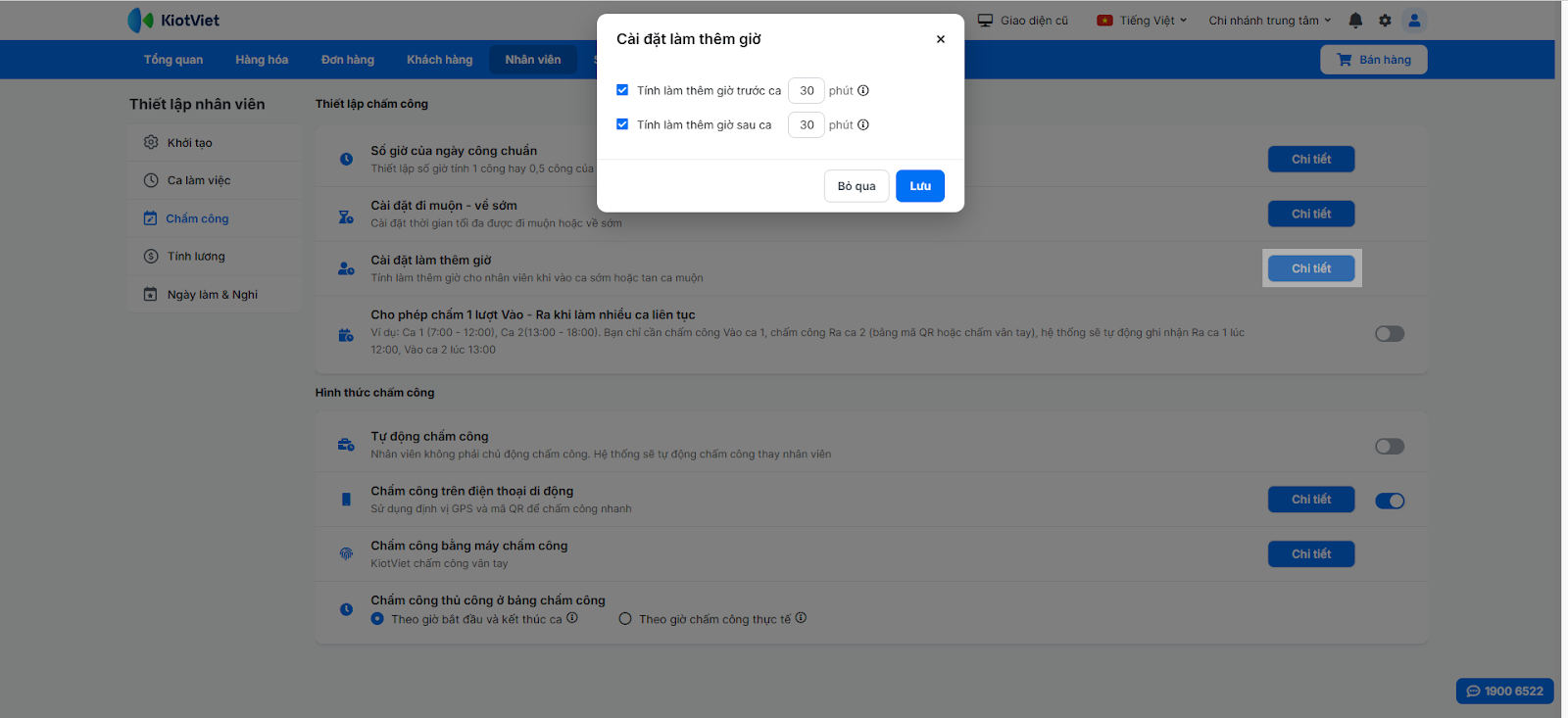Click the 'Chấm công bằng máy chấm công' title

pyautogui.click(x=469, y=546)
